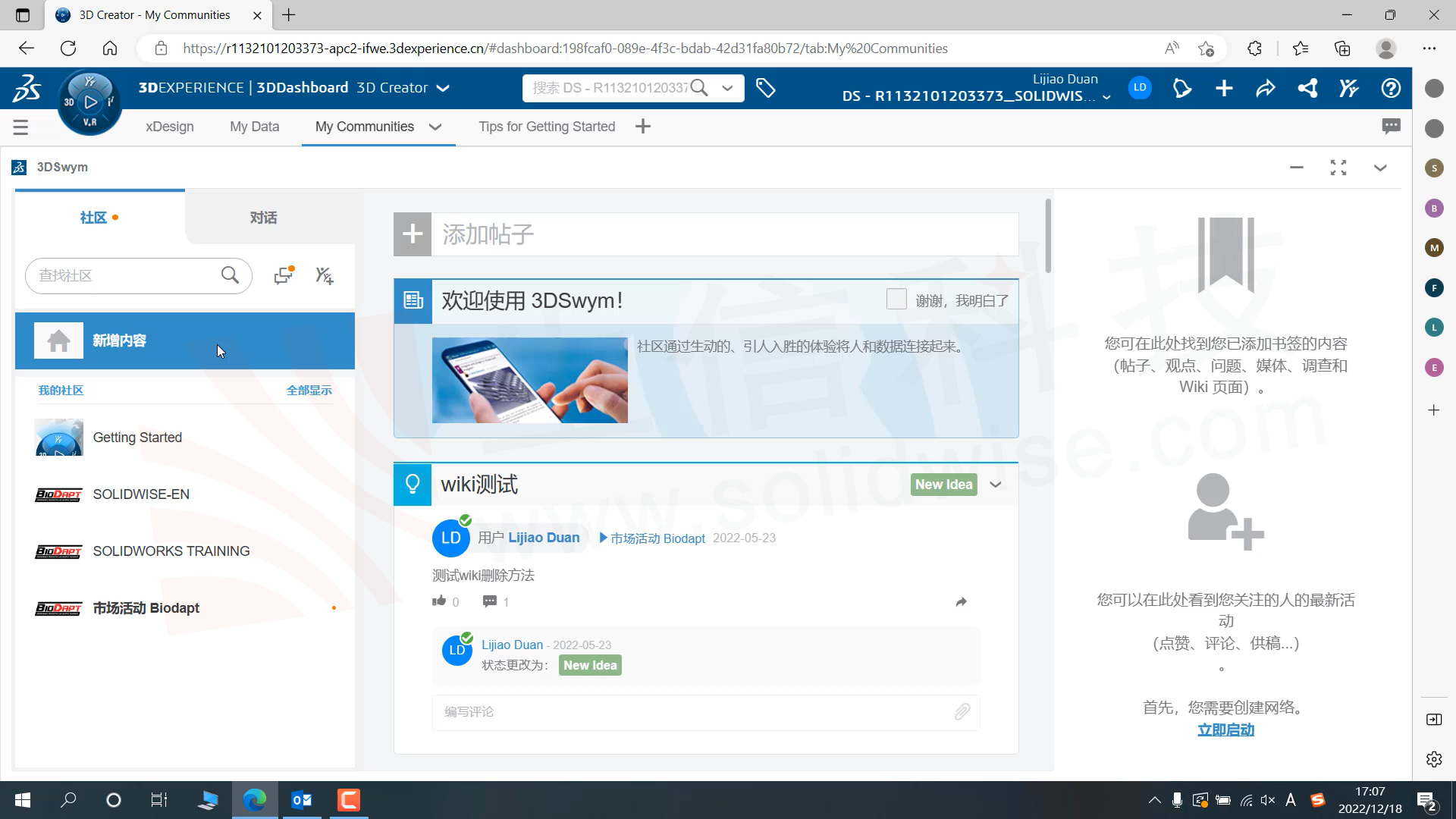Click the create community icon
The image size is (1456, 819).
coord(325,275)
